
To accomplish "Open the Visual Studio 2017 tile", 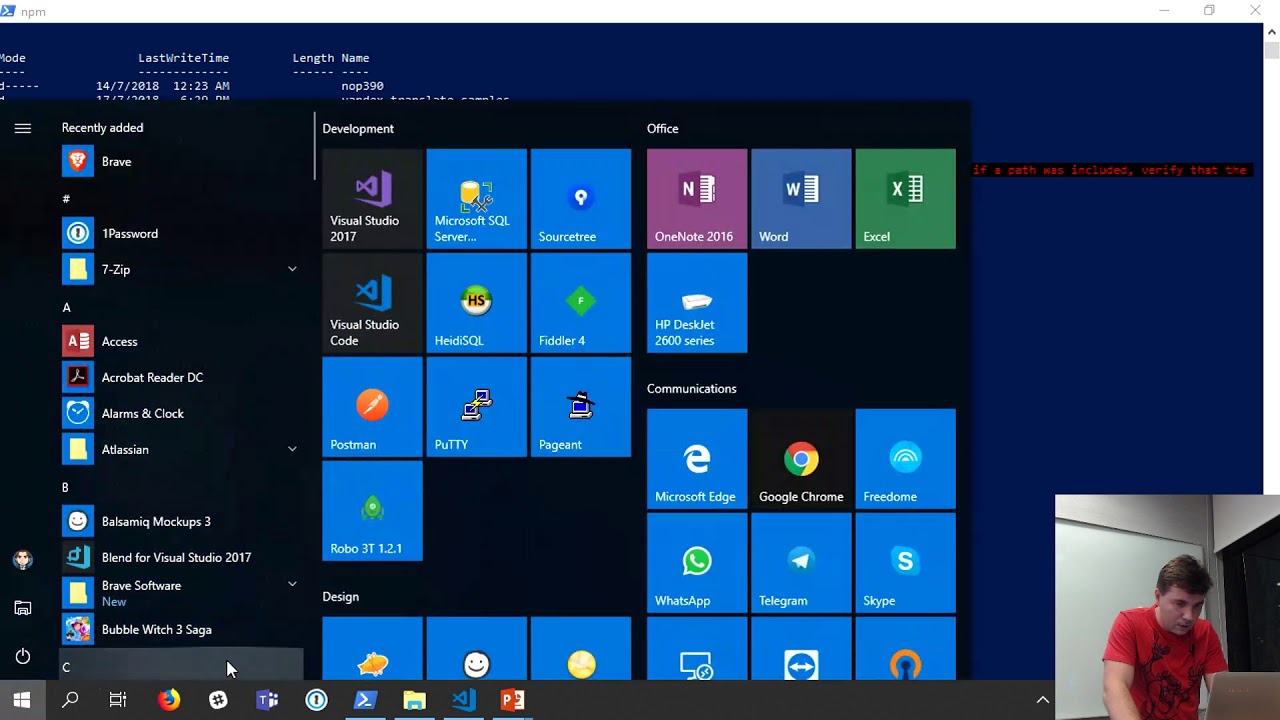I will click(x=372, y=198).
